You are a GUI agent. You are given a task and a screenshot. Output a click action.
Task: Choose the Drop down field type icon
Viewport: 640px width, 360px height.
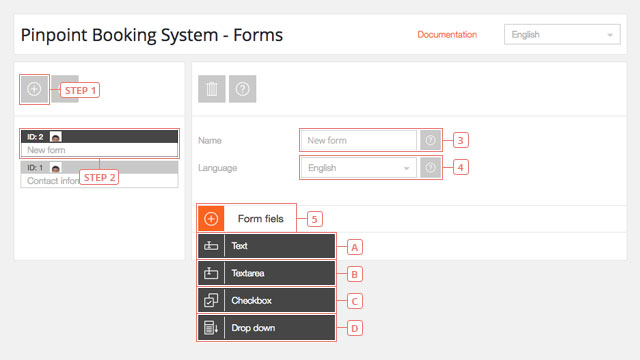tap(211, 328)
